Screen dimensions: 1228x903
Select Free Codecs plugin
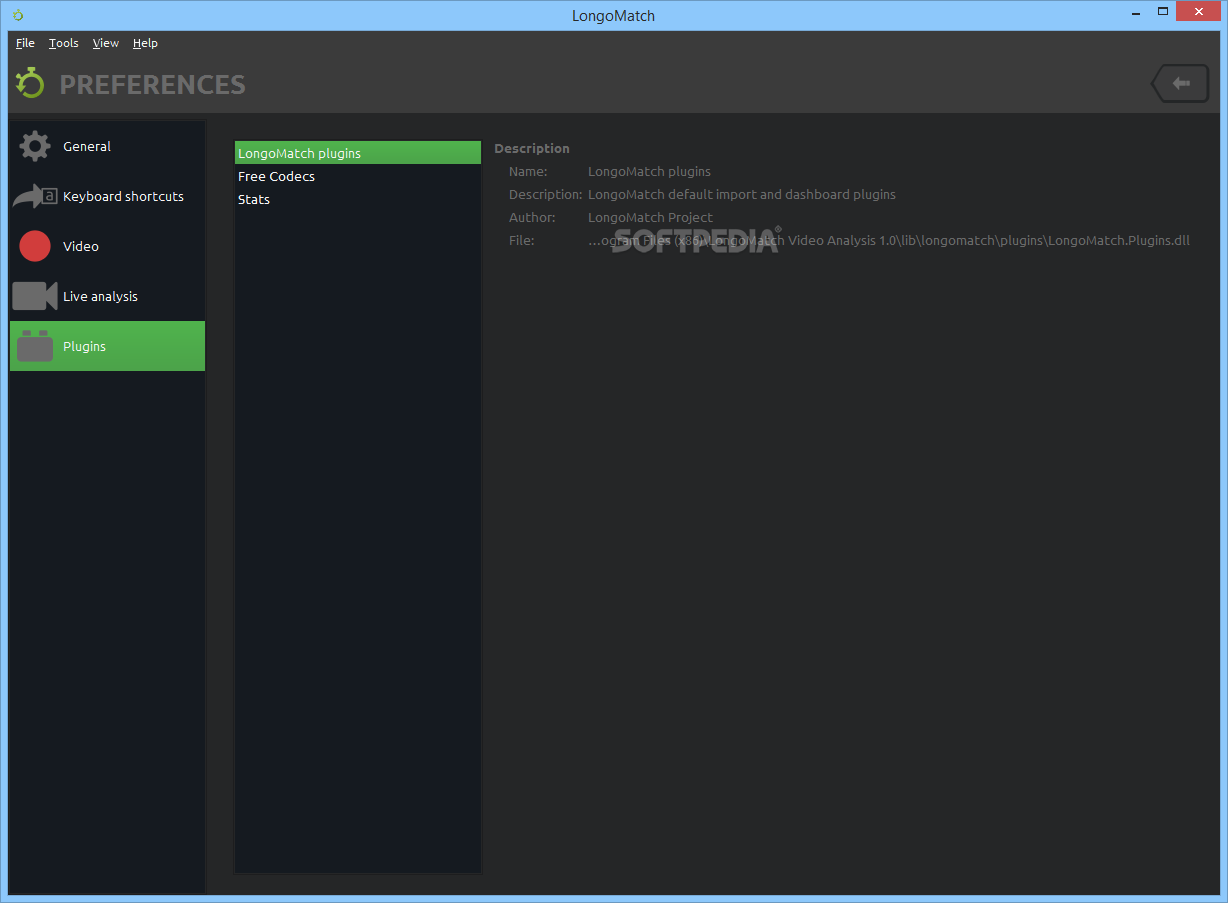(x=358, y=176)
